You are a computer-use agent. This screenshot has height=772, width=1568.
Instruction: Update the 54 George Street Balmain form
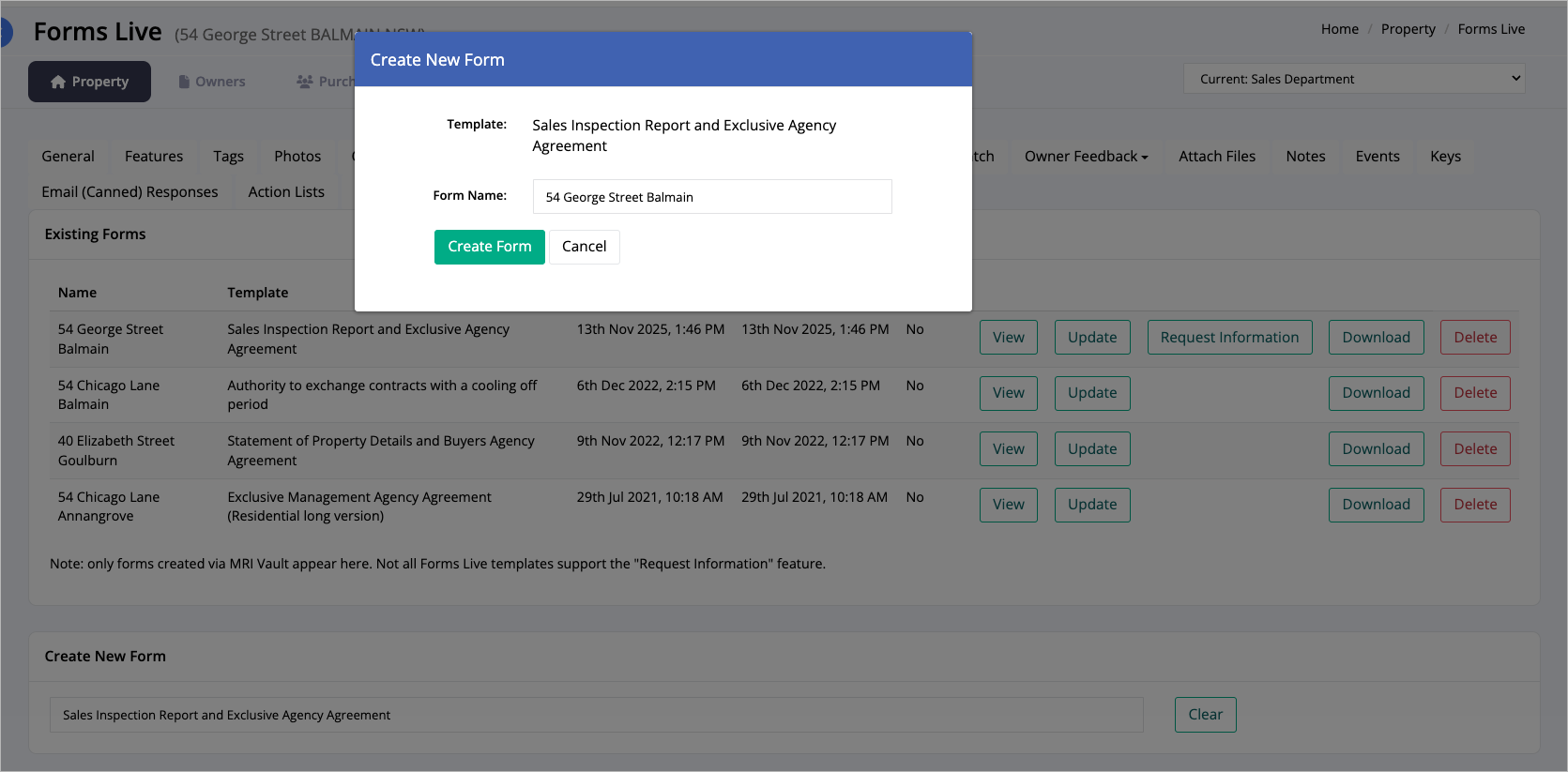pyautogui.click(x=1092, y=338)
